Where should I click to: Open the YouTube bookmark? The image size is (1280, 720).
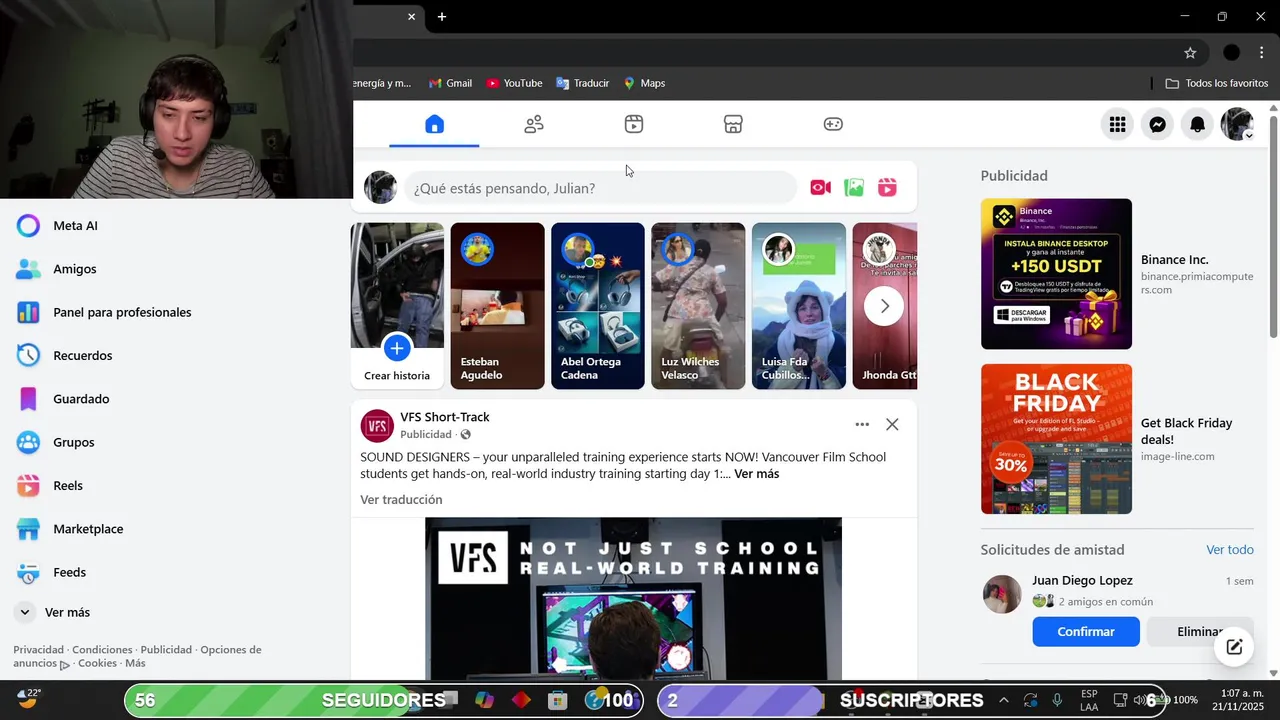pyautogui.click(x=514, y=83)
